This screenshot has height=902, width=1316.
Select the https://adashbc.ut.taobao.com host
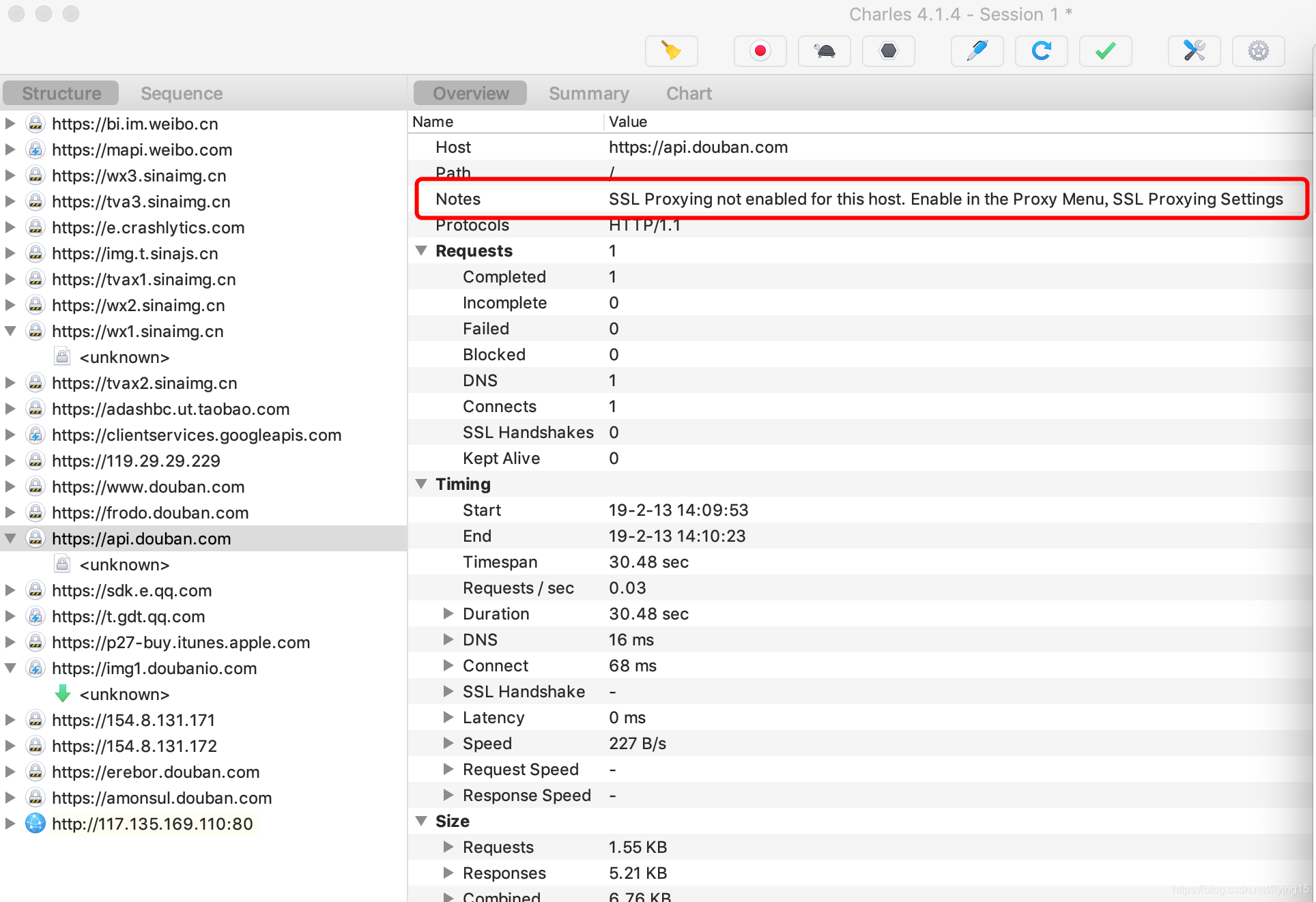(x=171, y=409)
